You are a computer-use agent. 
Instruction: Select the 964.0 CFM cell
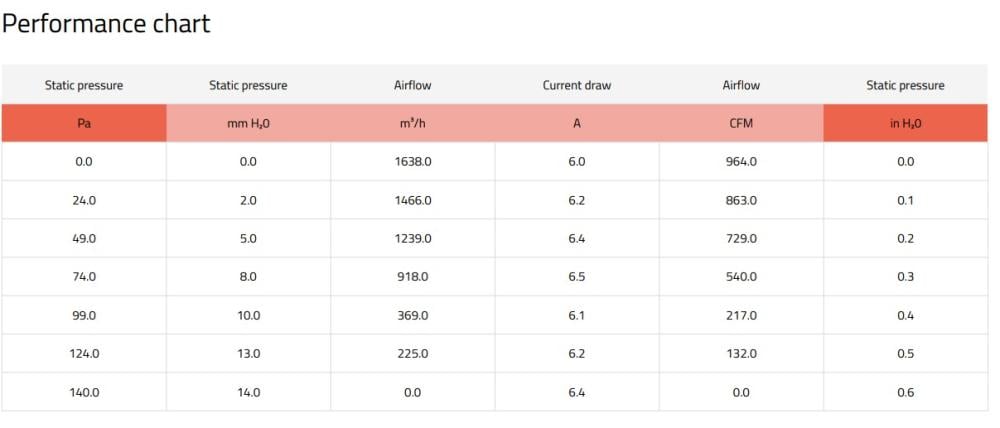coord(741,162)
